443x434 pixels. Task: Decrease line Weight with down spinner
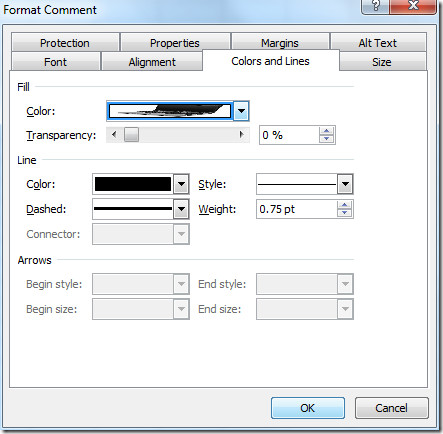[344, 213]
